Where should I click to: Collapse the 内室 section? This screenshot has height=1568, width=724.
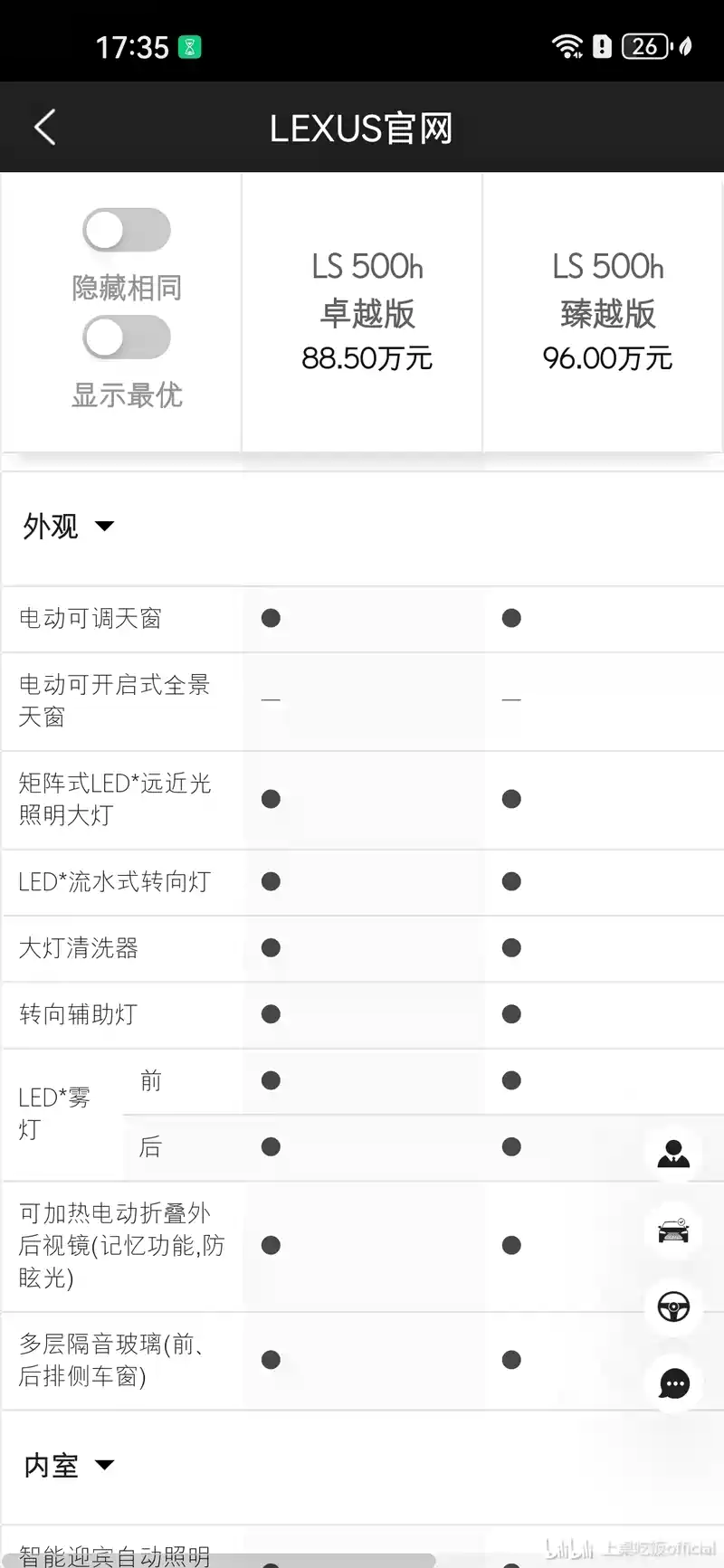69,1465
